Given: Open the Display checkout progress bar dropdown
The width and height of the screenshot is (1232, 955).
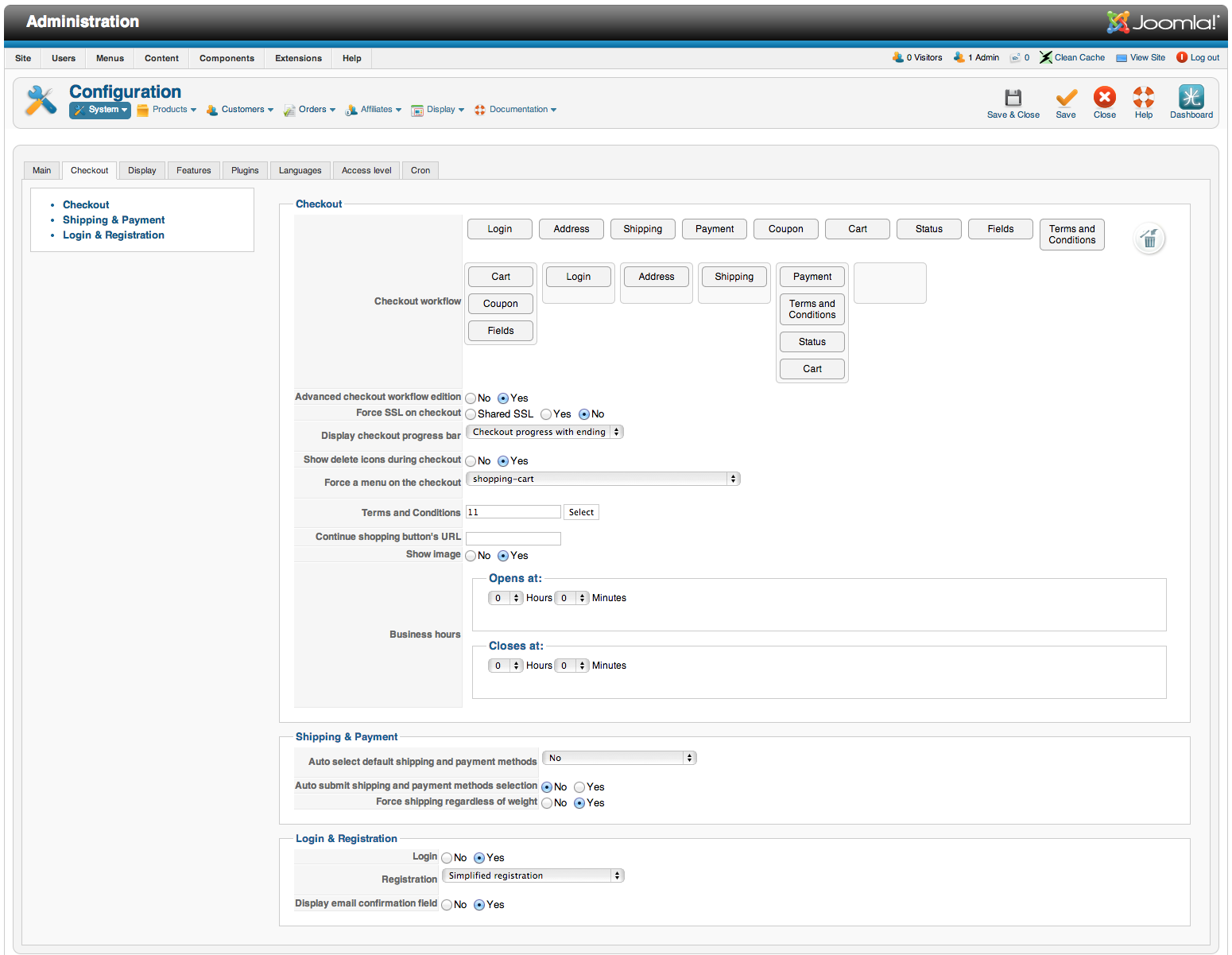Looking at the screenshot, I should [x=544, y=432].
